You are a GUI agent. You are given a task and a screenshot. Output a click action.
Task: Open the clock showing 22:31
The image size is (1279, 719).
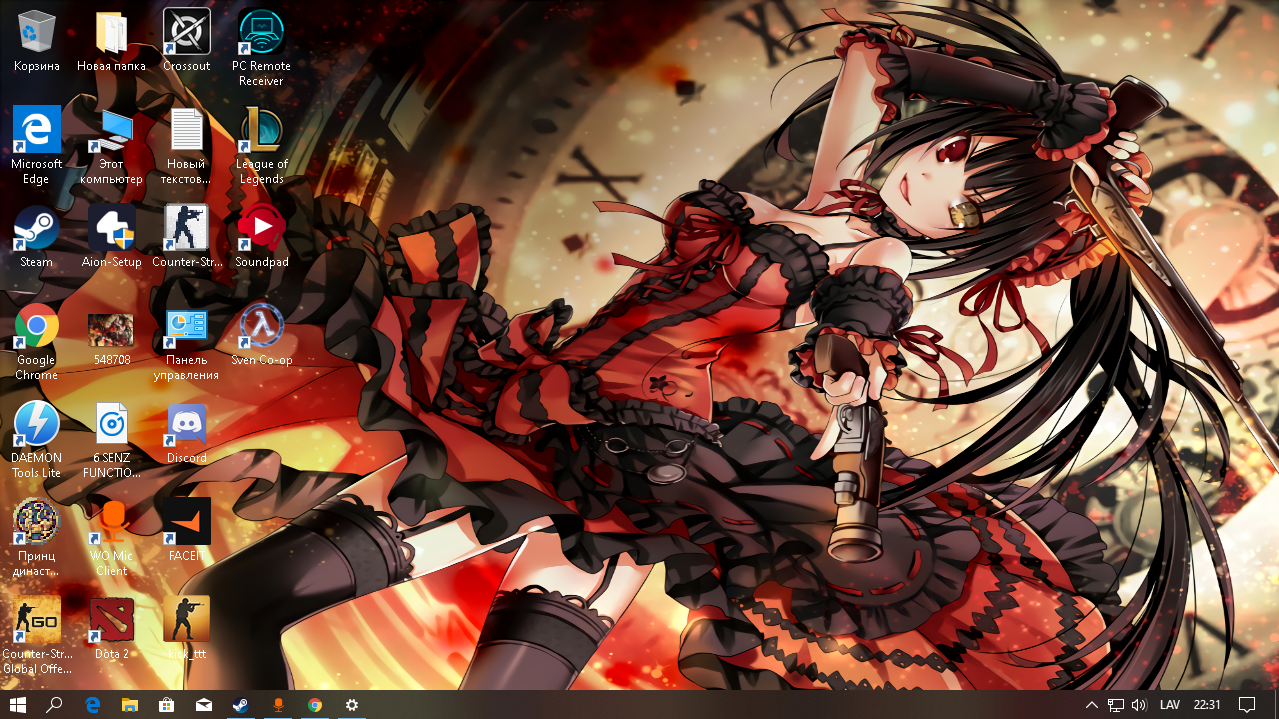(1207, 705)
